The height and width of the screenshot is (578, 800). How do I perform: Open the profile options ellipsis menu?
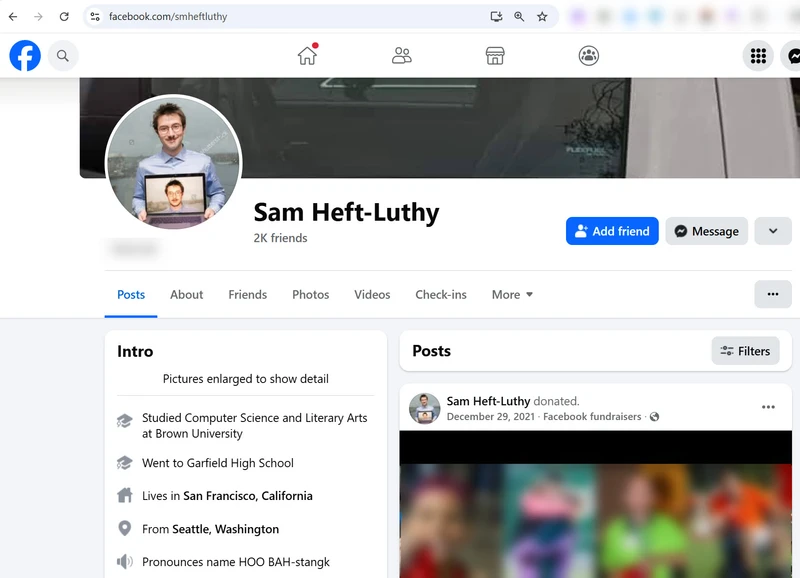[772, 294]
